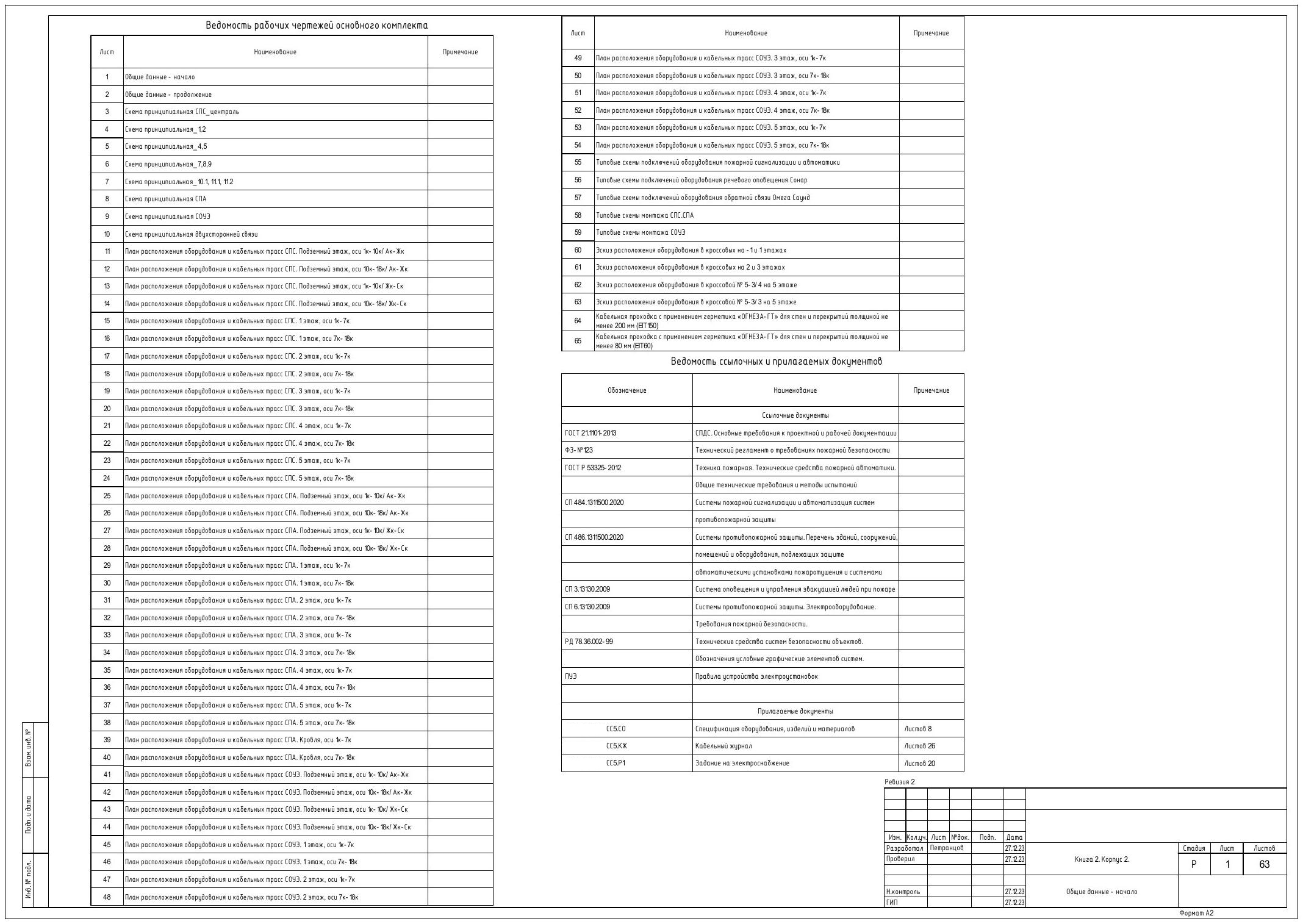This screenshot has height=924, width=1303.
Task: Click 'Н.контроль' label in title block
Action: tap(903, 892)
